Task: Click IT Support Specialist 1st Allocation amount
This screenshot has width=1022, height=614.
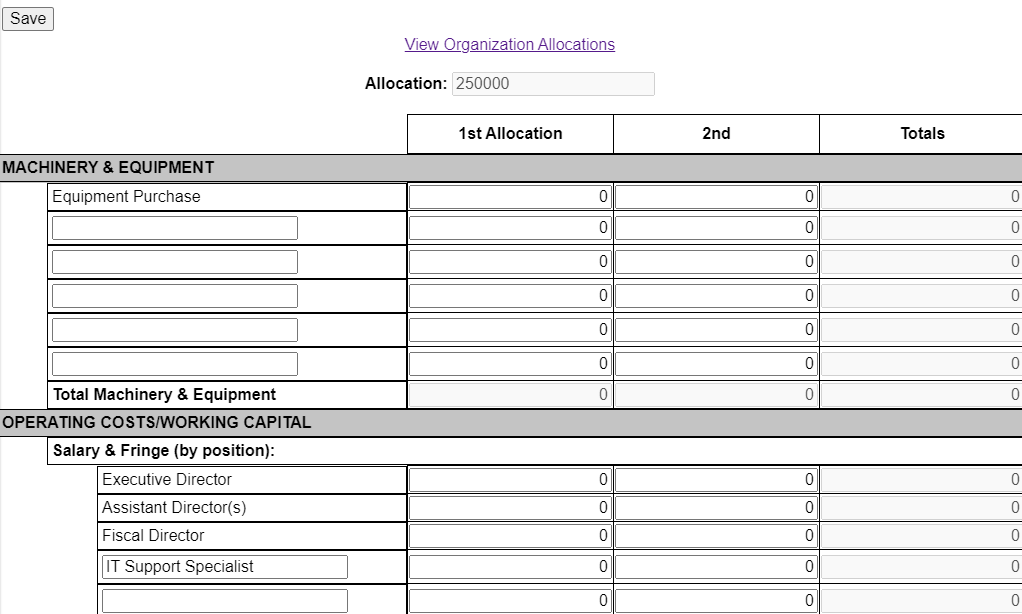Action: pos(509,566)
